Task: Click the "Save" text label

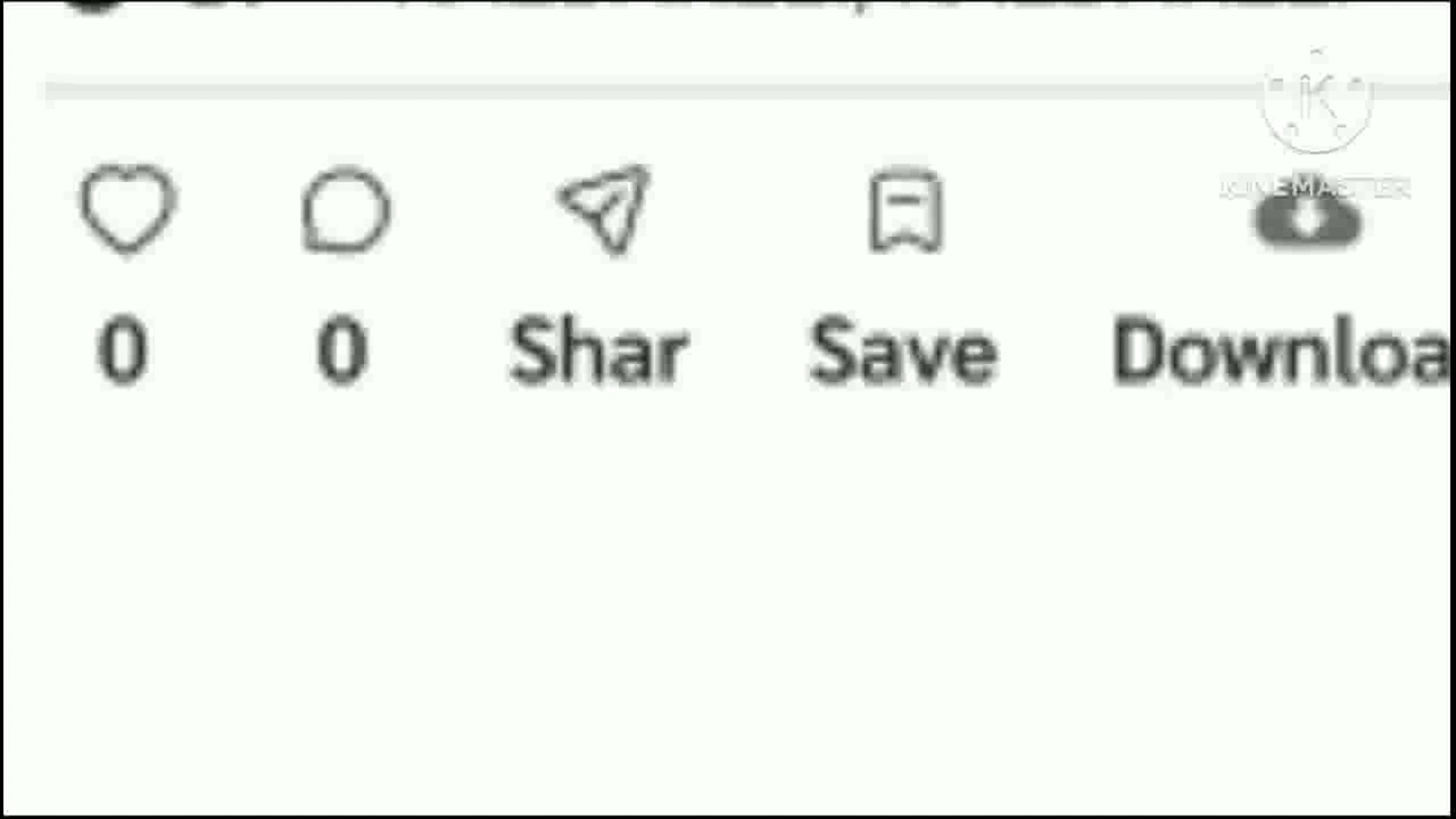Action: (x=903, y=351)
